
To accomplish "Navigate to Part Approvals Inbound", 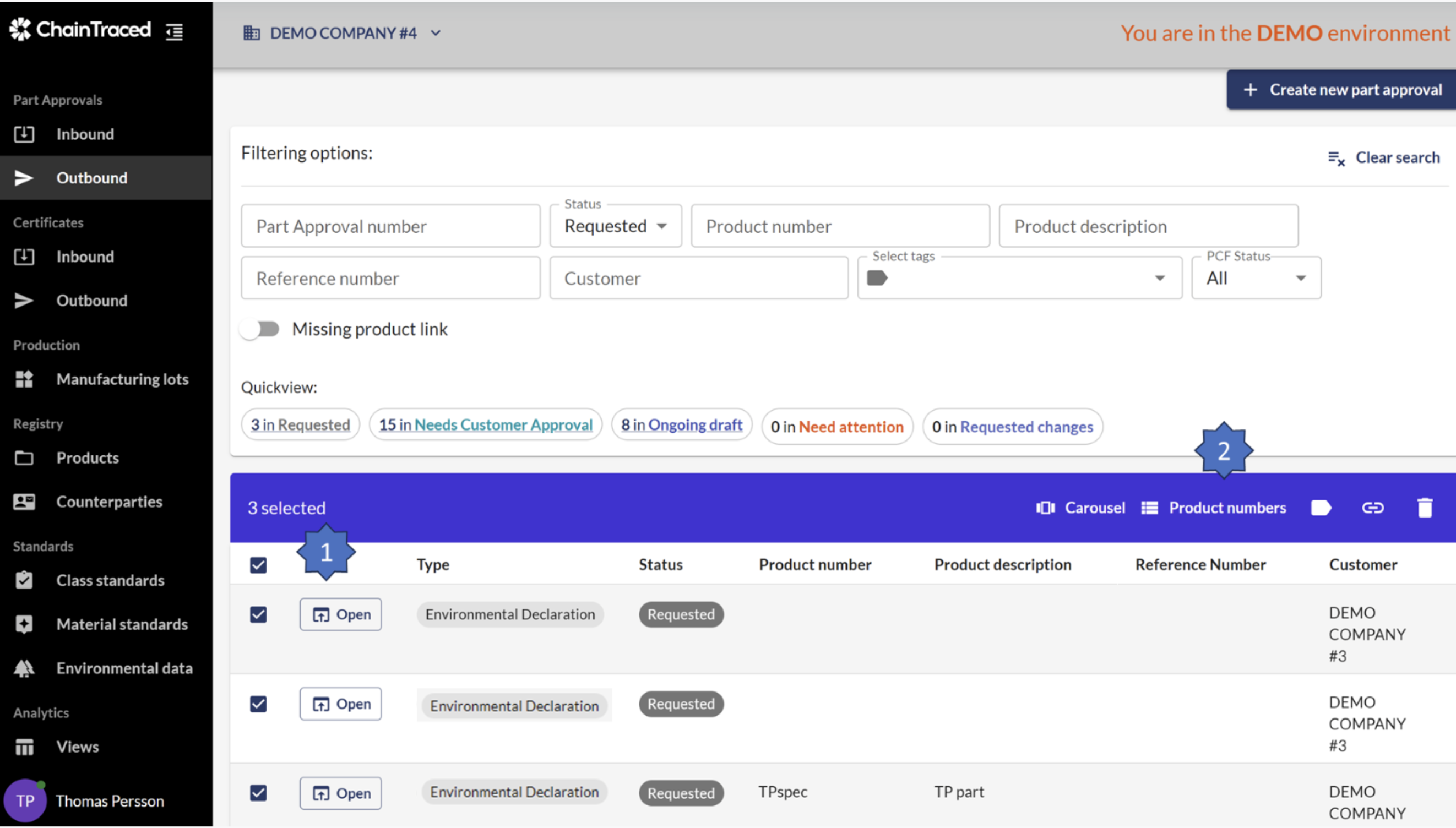I will (x=85, y=134).
